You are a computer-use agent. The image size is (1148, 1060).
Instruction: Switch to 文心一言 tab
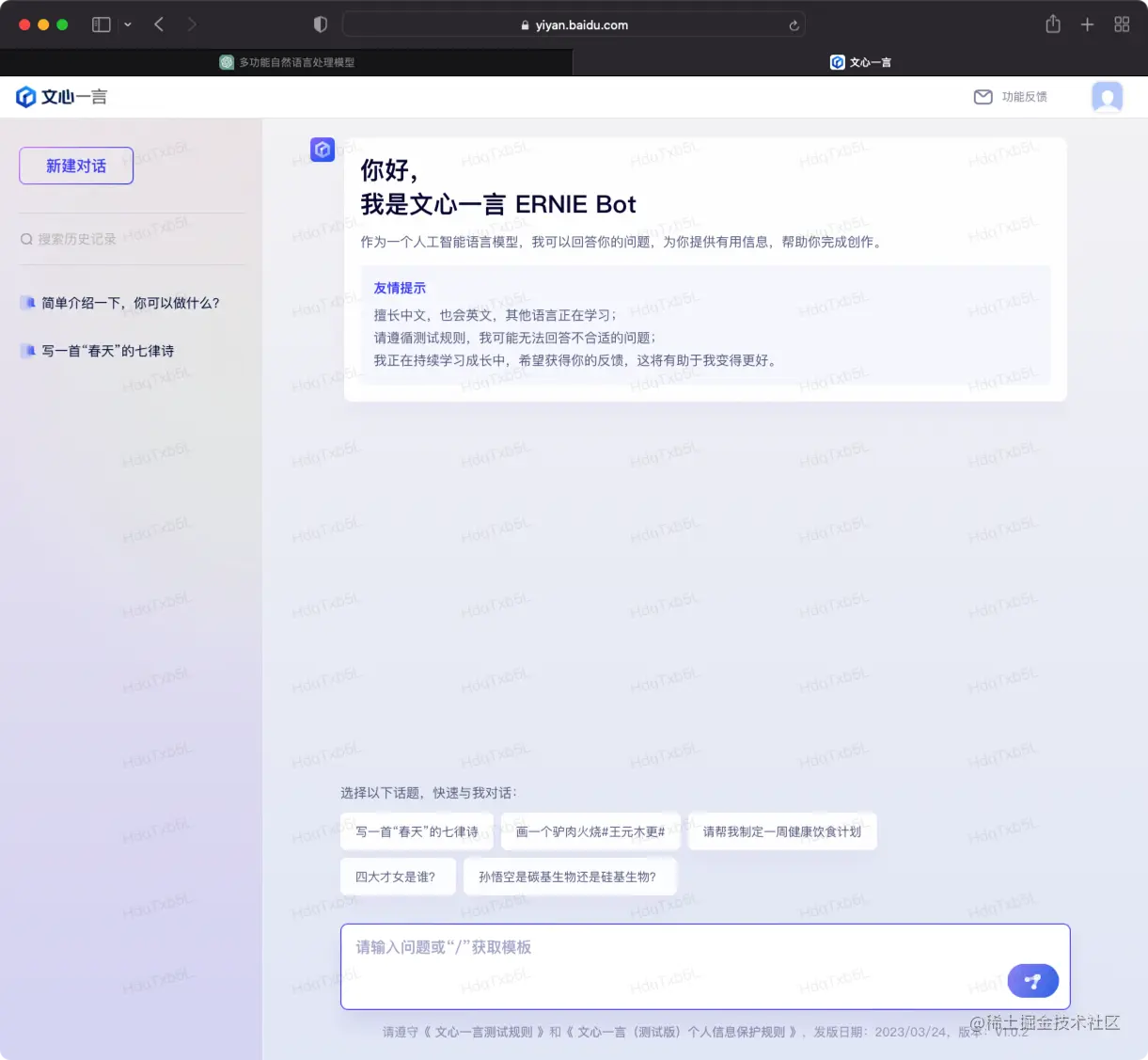click(x=860, y=62)
